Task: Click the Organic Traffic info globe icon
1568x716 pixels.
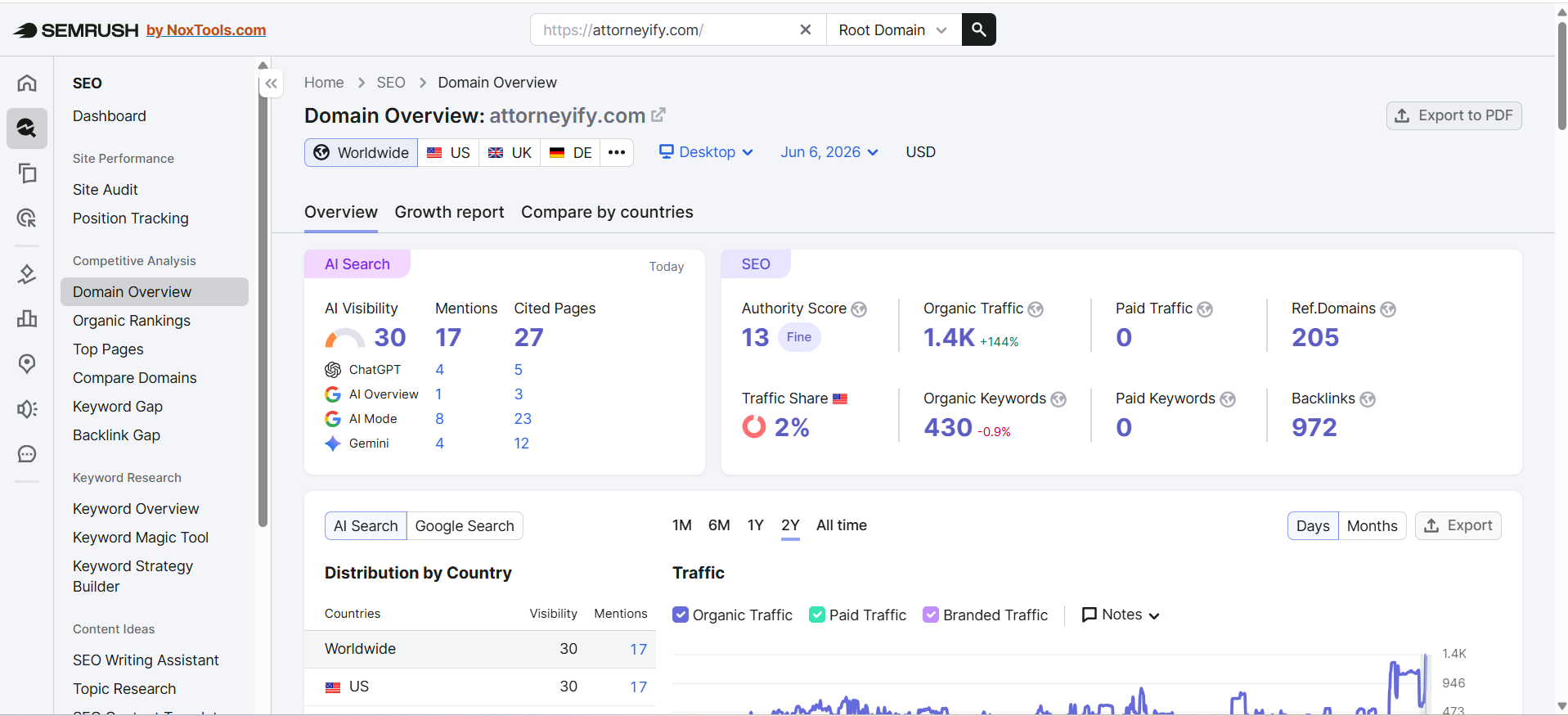Action: (1036, 309)
